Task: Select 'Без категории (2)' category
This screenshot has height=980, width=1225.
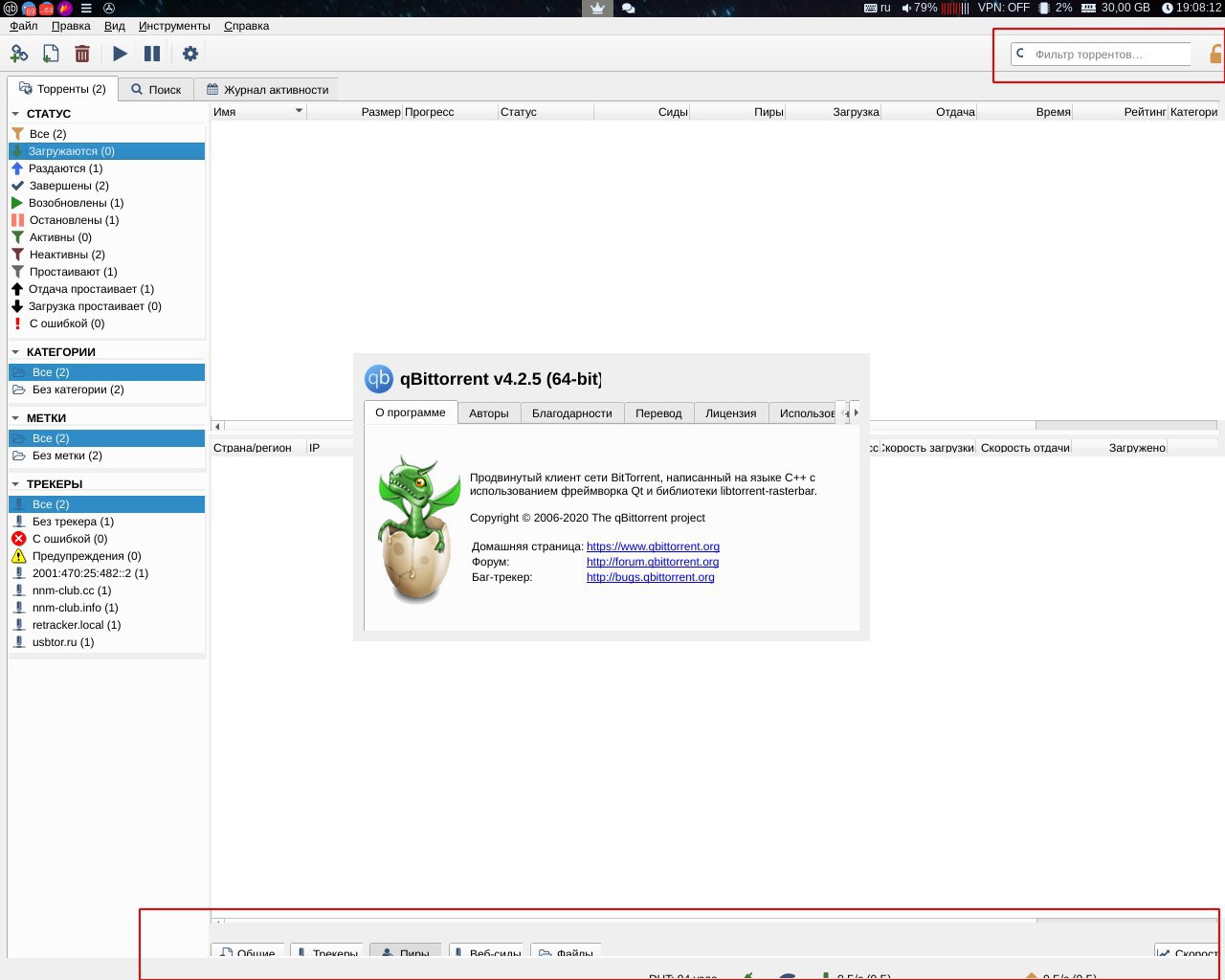Action: pyautogui.click(x=106, y=390)
